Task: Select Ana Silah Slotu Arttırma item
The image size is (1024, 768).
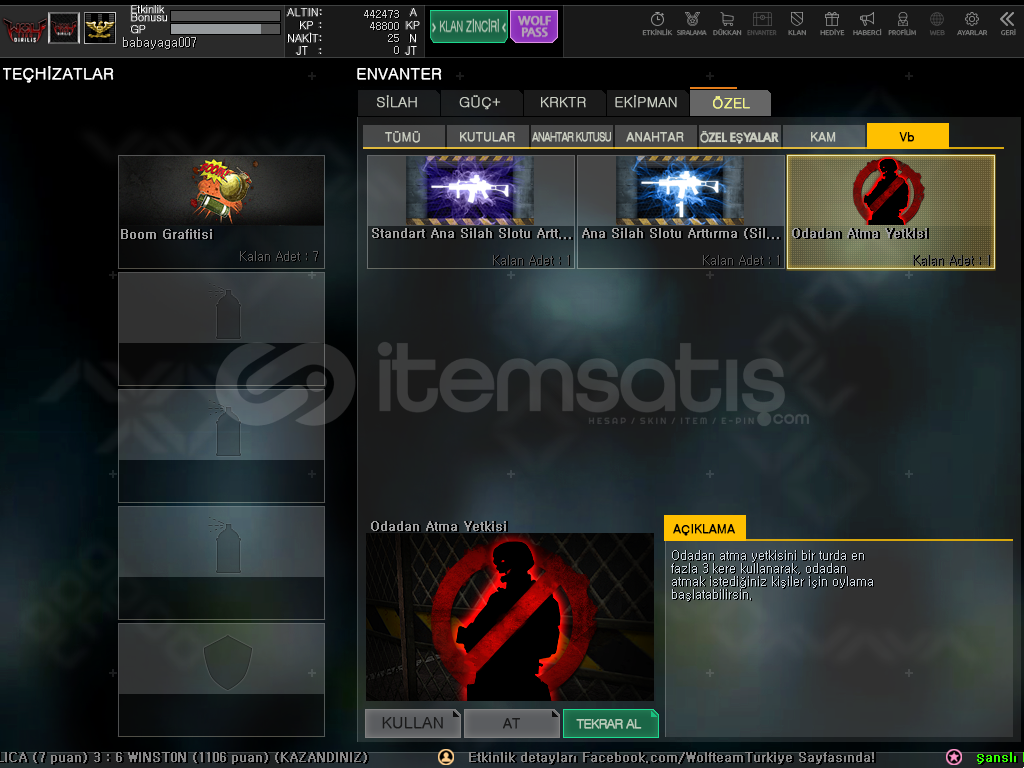Action: pos(681,212)
